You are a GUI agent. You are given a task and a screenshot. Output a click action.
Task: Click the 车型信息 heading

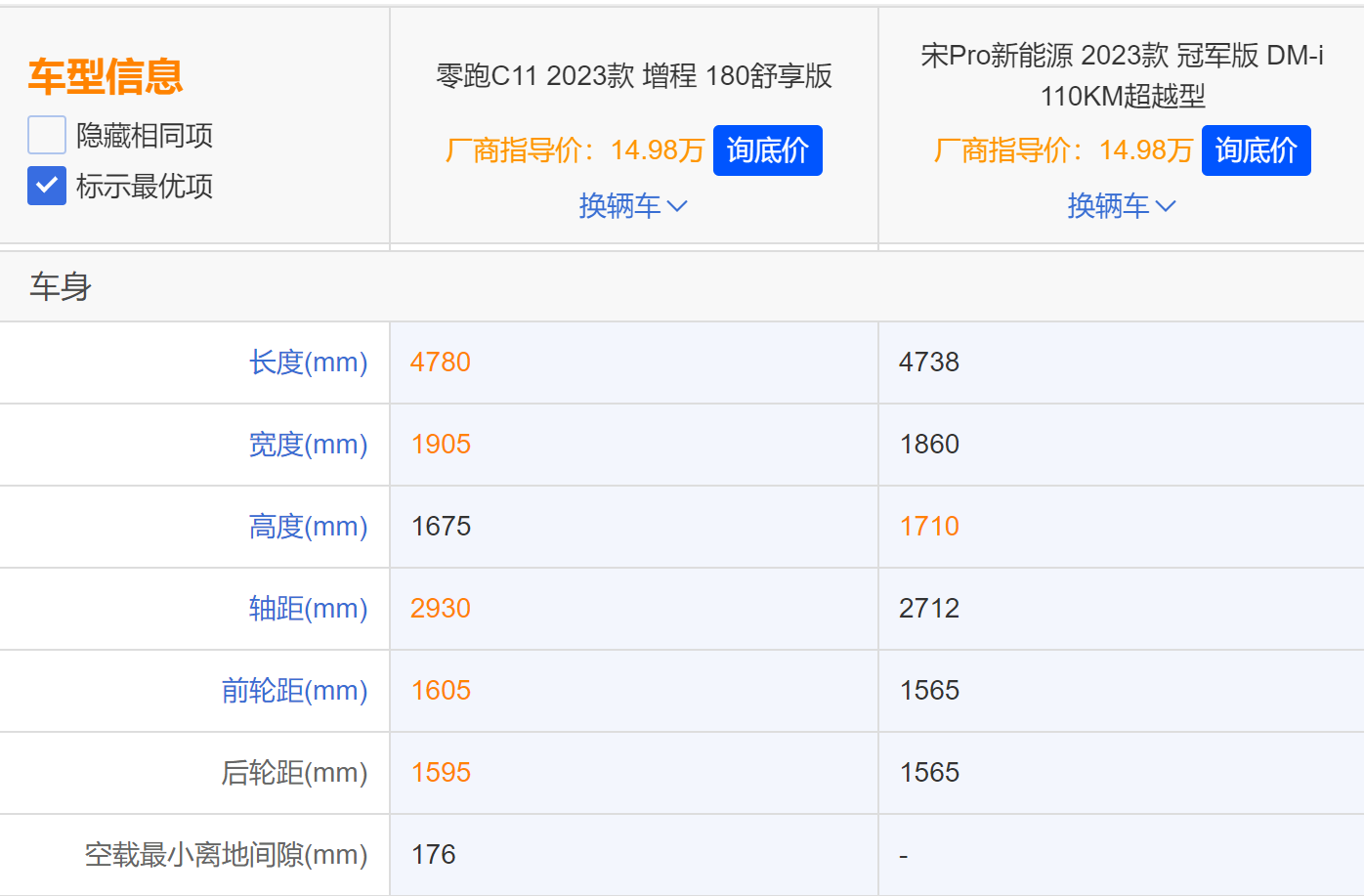[106, 76]
